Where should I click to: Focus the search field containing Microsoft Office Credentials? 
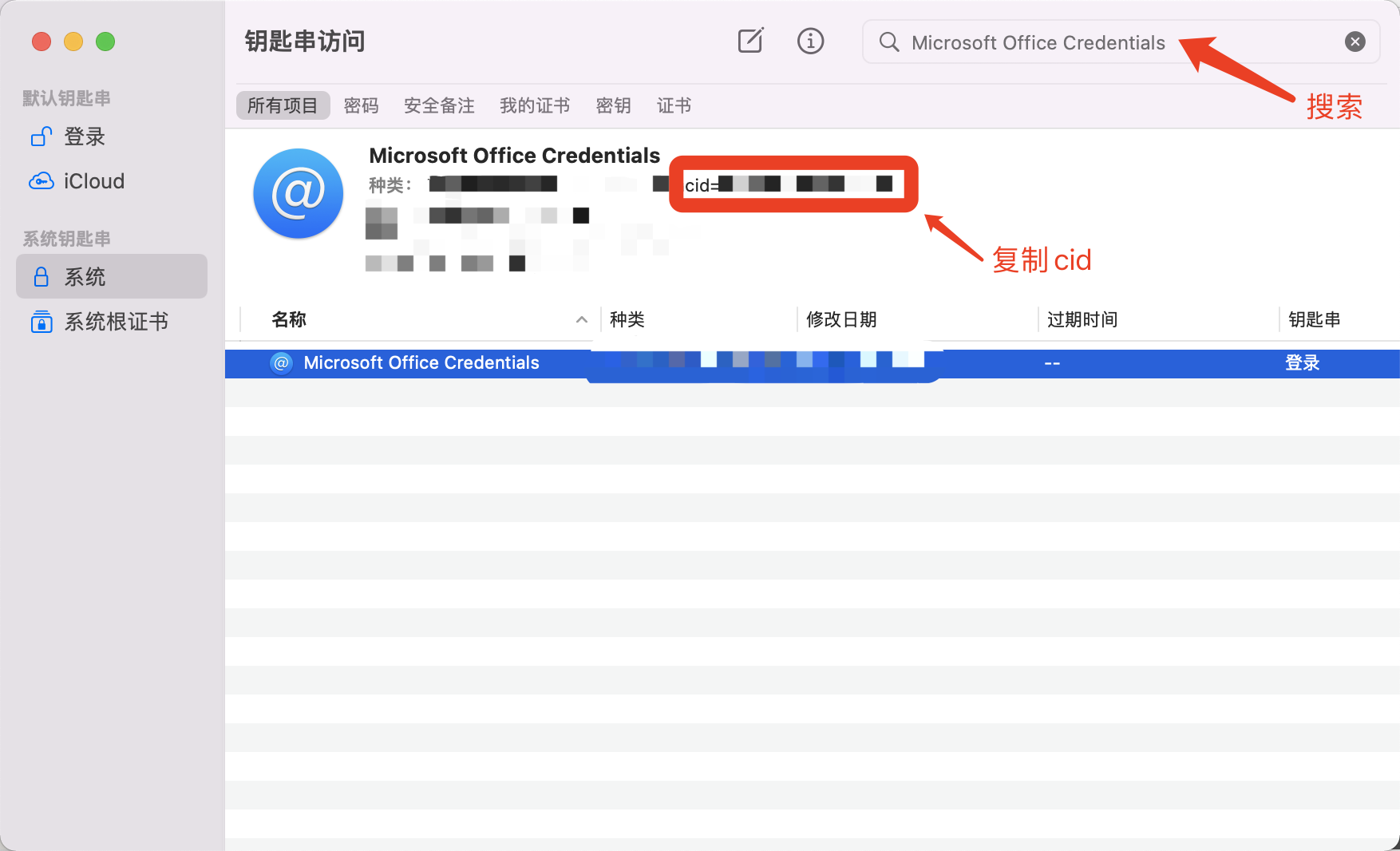(1121, 42)
